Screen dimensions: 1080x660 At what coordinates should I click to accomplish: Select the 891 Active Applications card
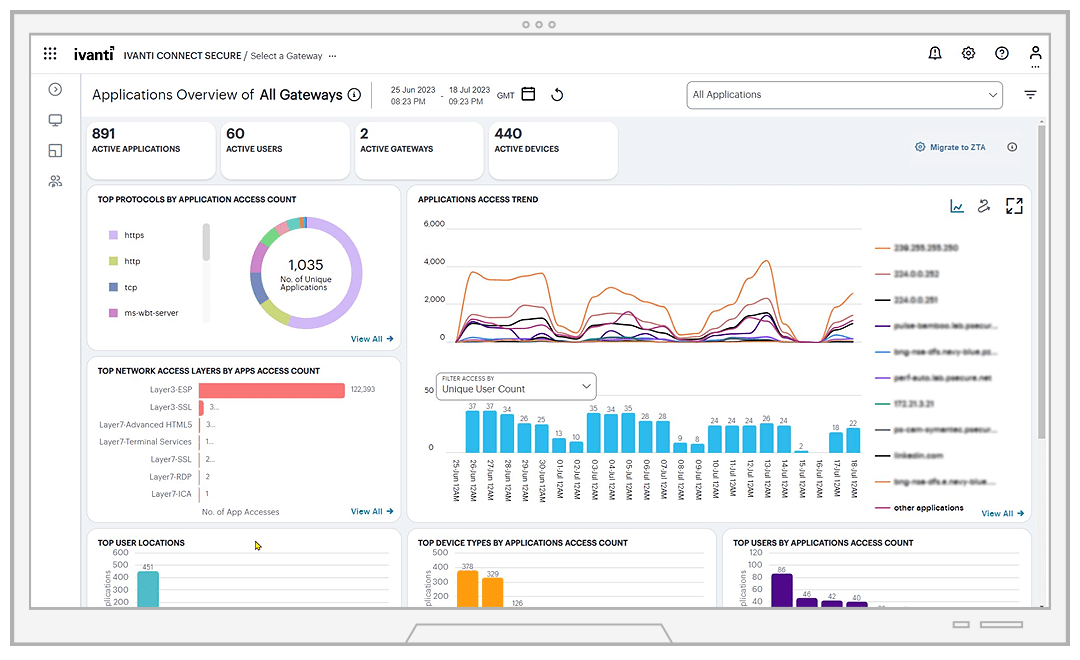pyautogui.click(x=151, y=150)
